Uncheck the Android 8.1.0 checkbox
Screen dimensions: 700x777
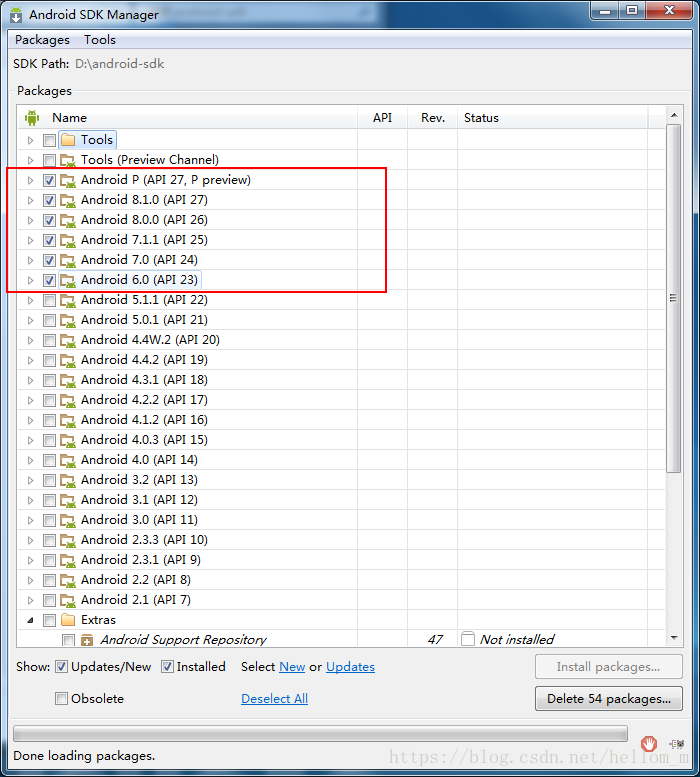click(49, 200)
